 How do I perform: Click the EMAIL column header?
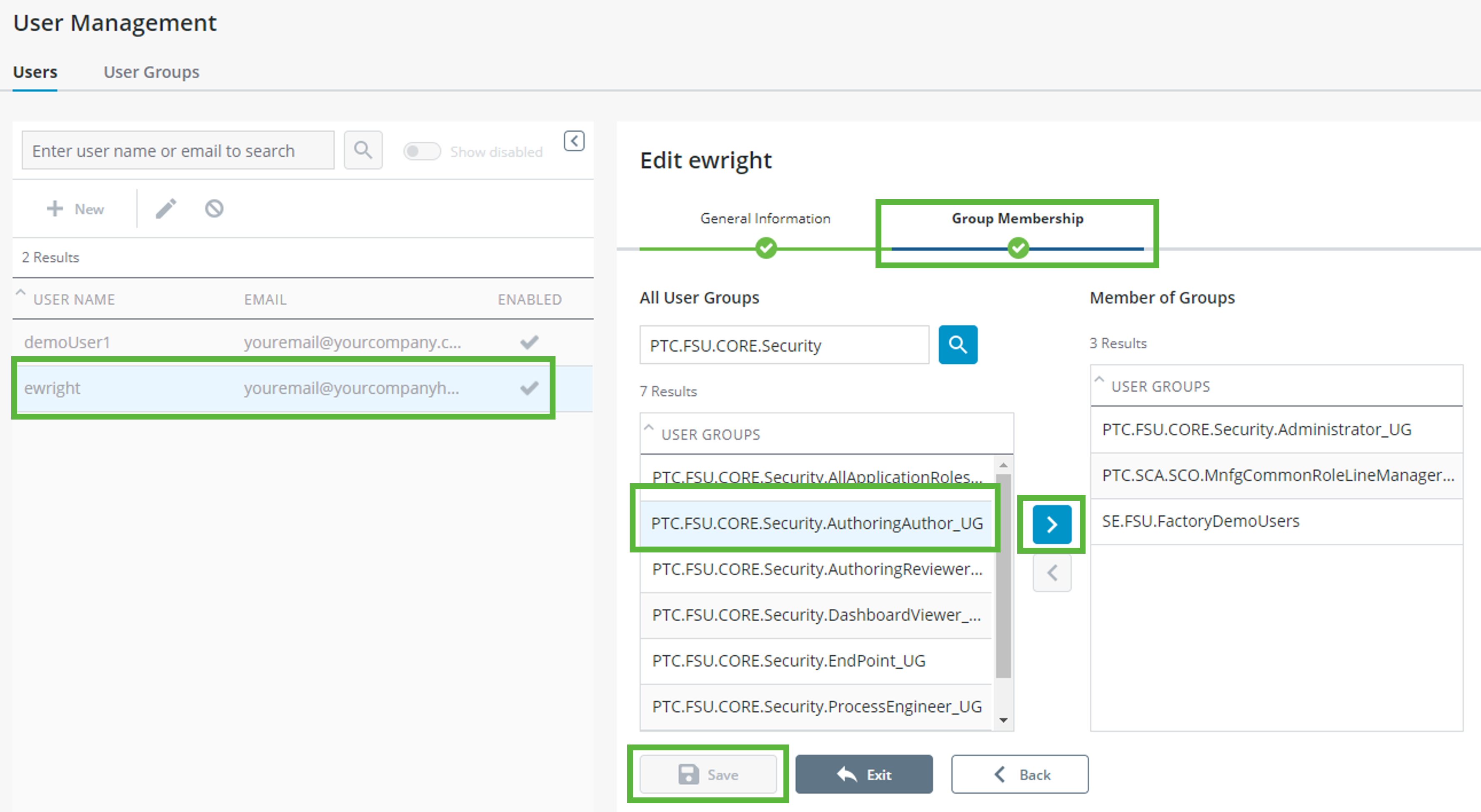pyautogui.click(x=265, y=300)
